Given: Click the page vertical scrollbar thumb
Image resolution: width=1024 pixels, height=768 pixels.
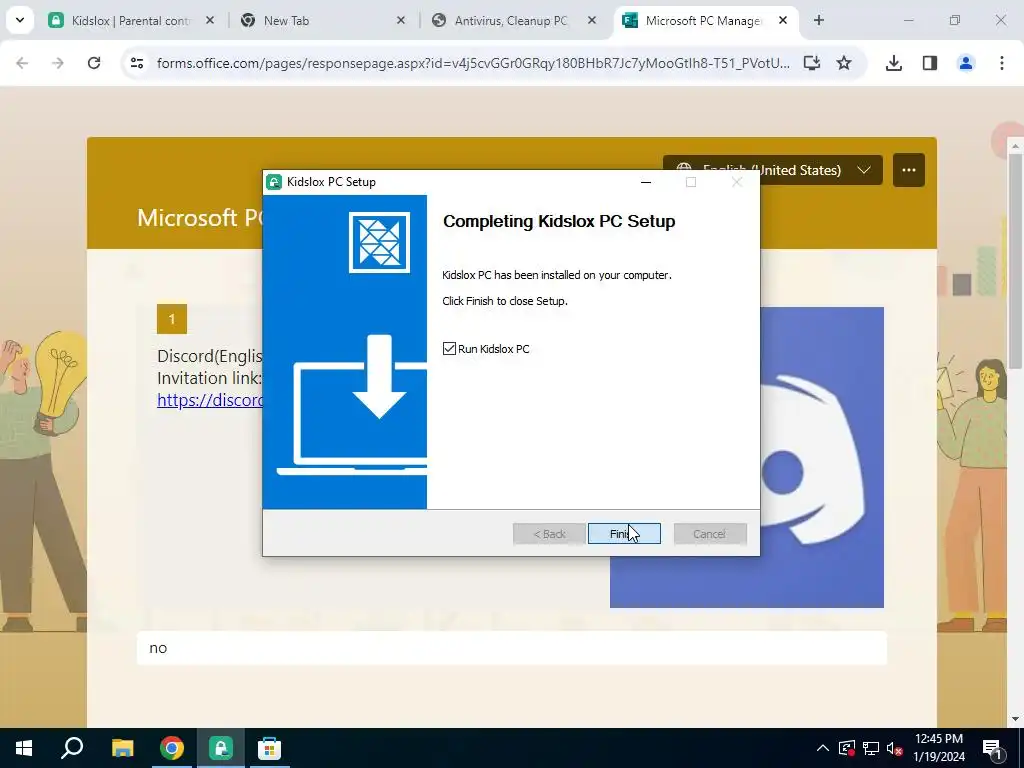Looking at the screenshot, I should (1015, 261).
